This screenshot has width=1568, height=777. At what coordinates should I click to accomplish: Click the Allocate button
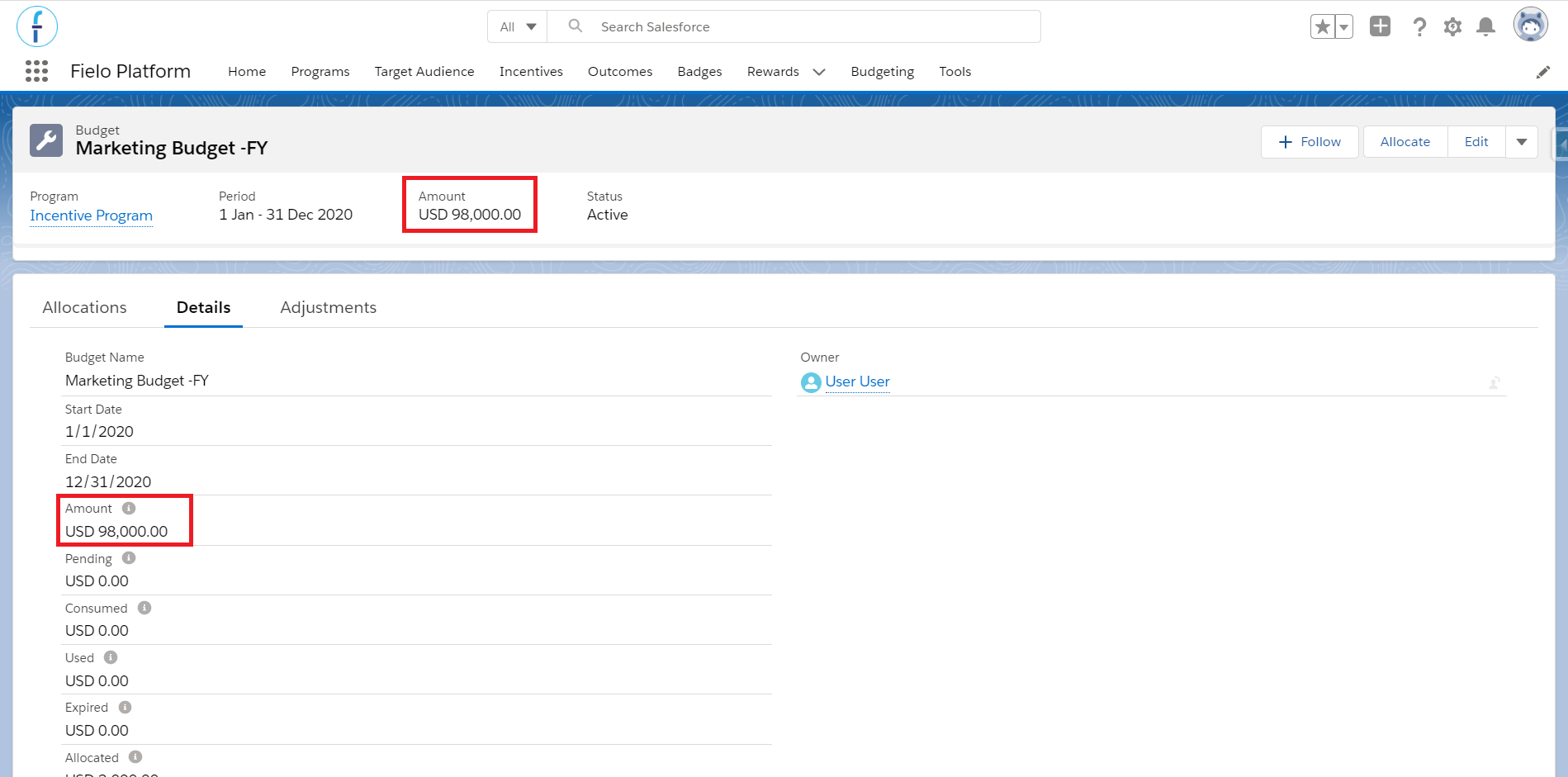point(1405,142)
